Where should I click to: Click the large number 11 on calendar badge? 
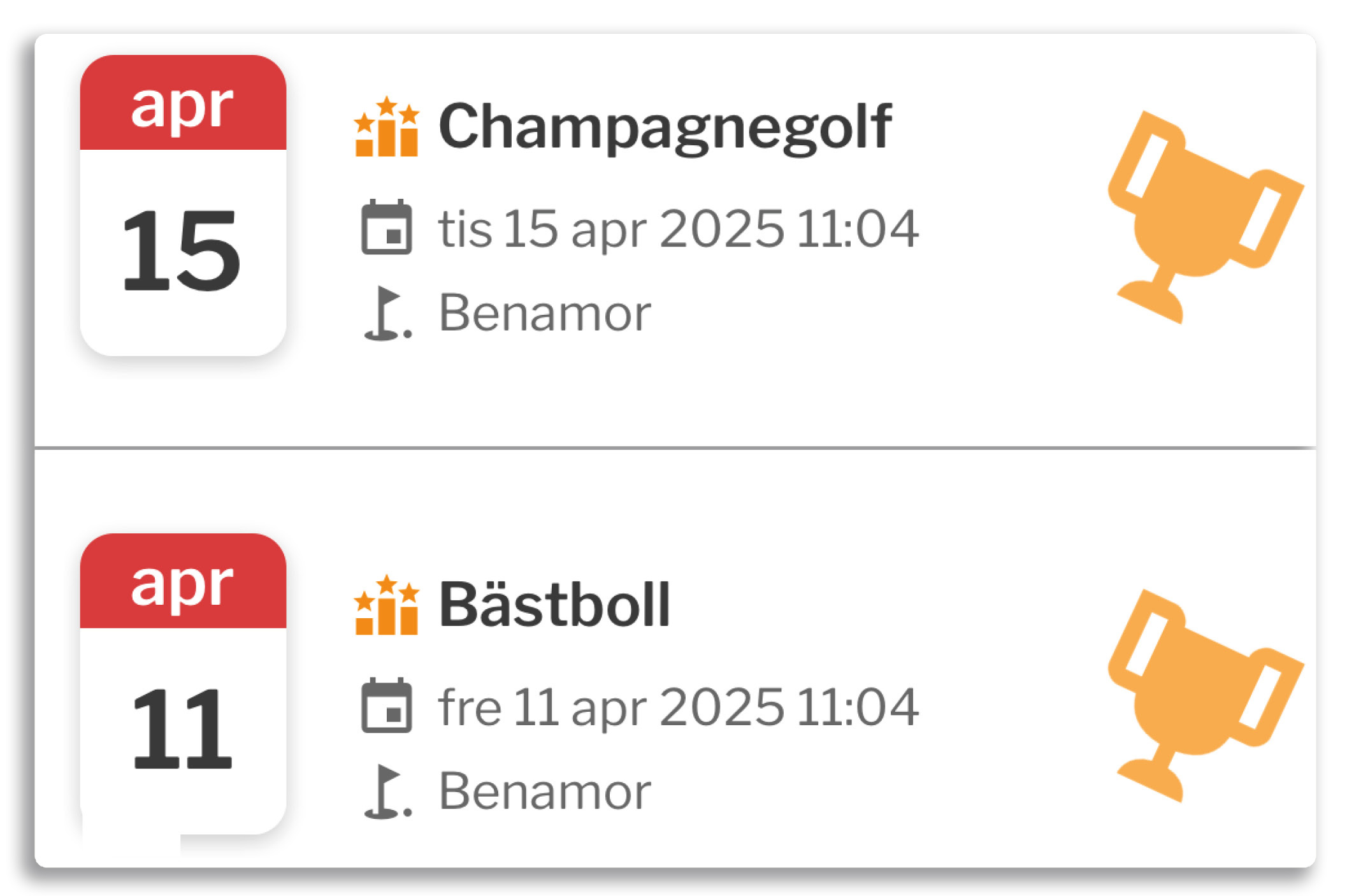(182, 729)
